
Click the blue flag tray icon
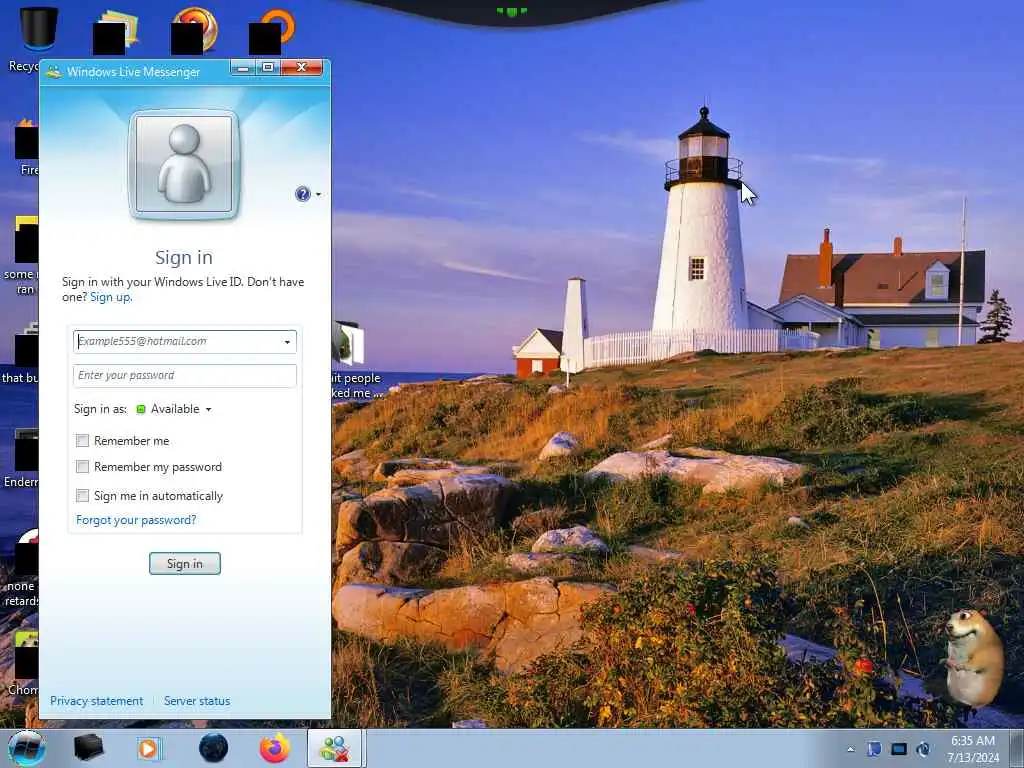point(874,749)
